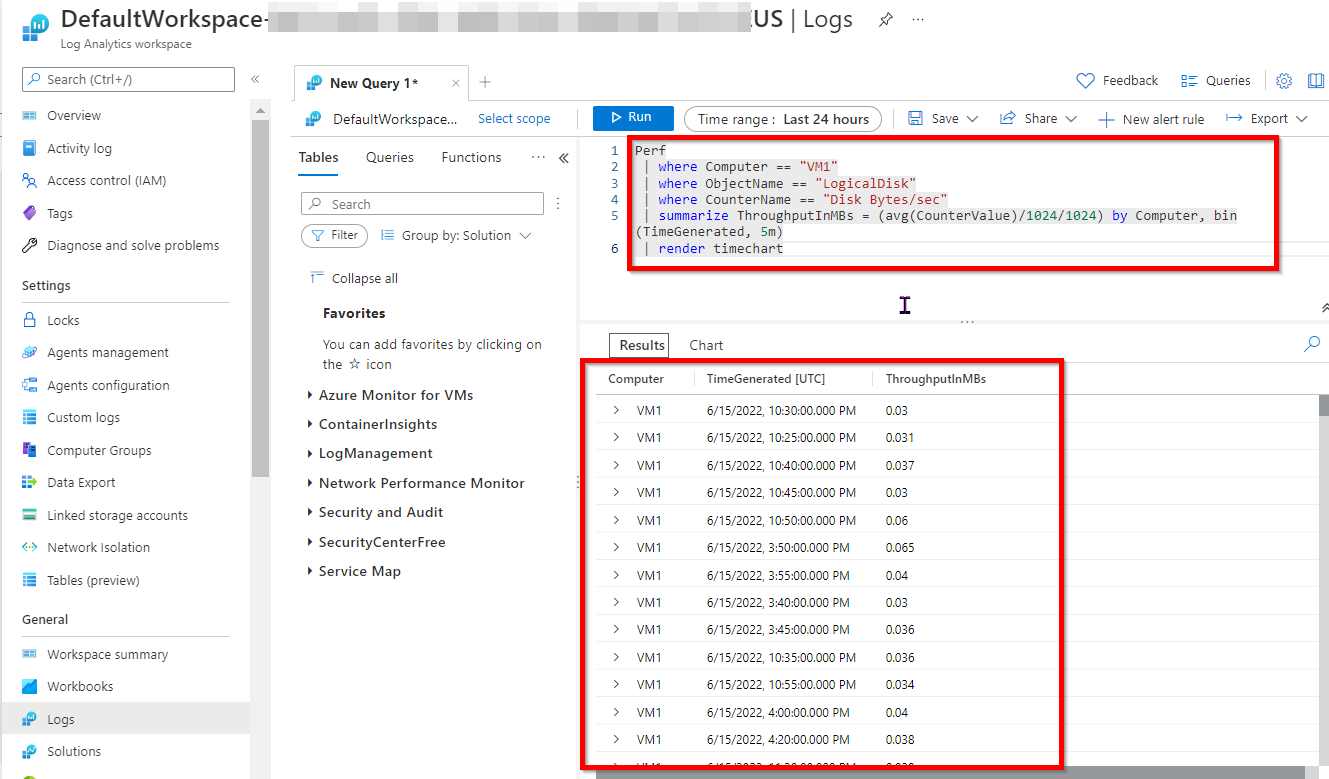1329x779 pixels.
Task: Open Logs in the General menu
Action: coord(125,719)
